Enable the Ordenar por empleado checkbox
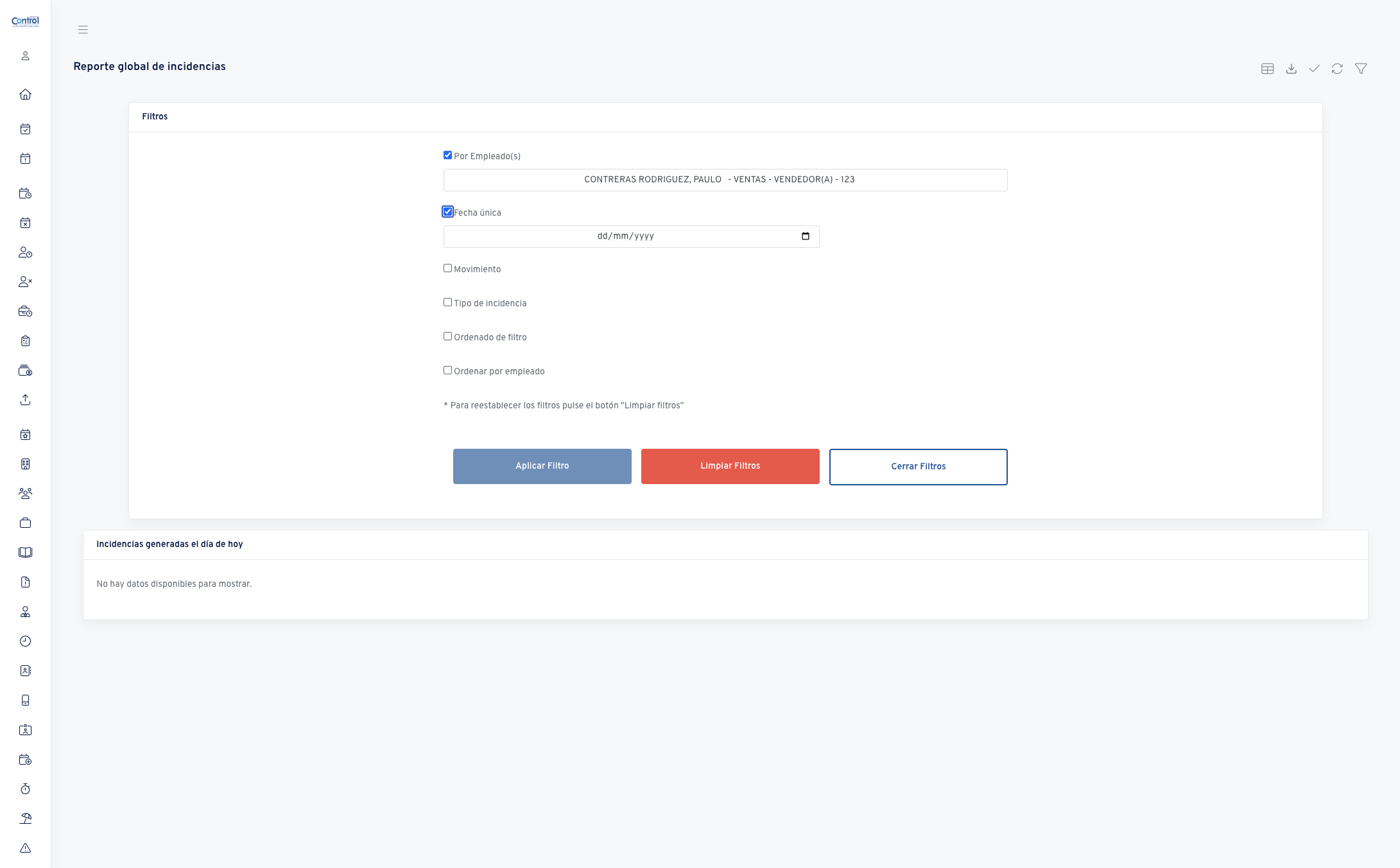This screenshot has width=1400, height=868. point(448,370)
